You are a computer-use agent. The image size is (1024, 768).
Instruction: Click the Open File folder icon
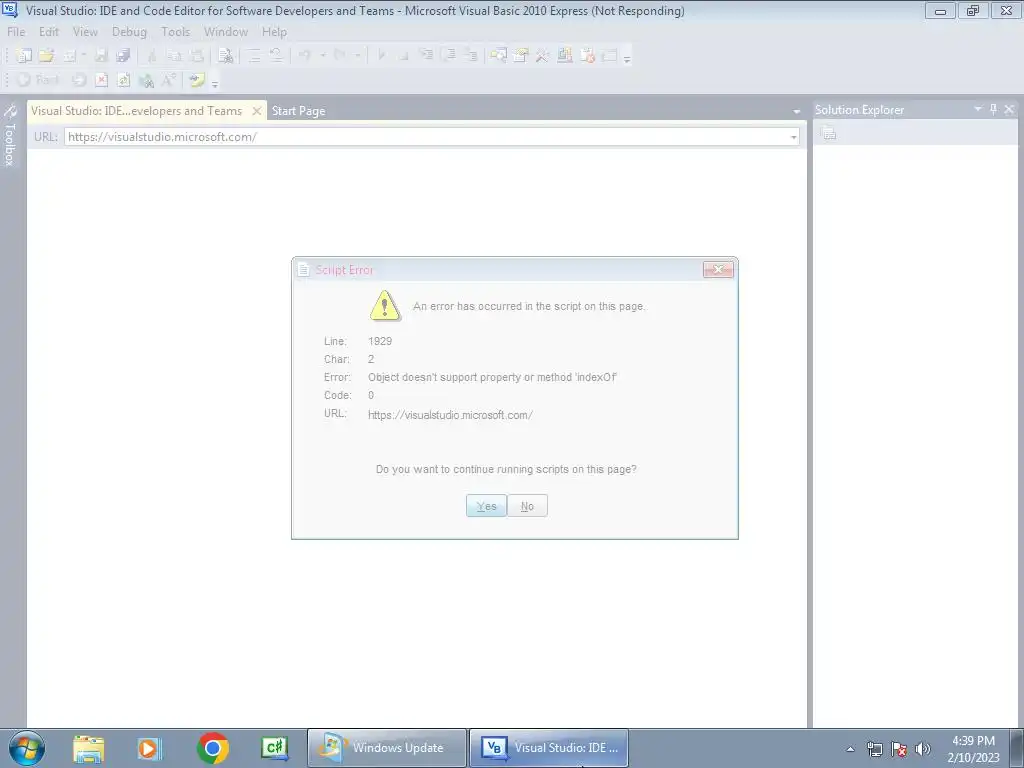(46, 56)
